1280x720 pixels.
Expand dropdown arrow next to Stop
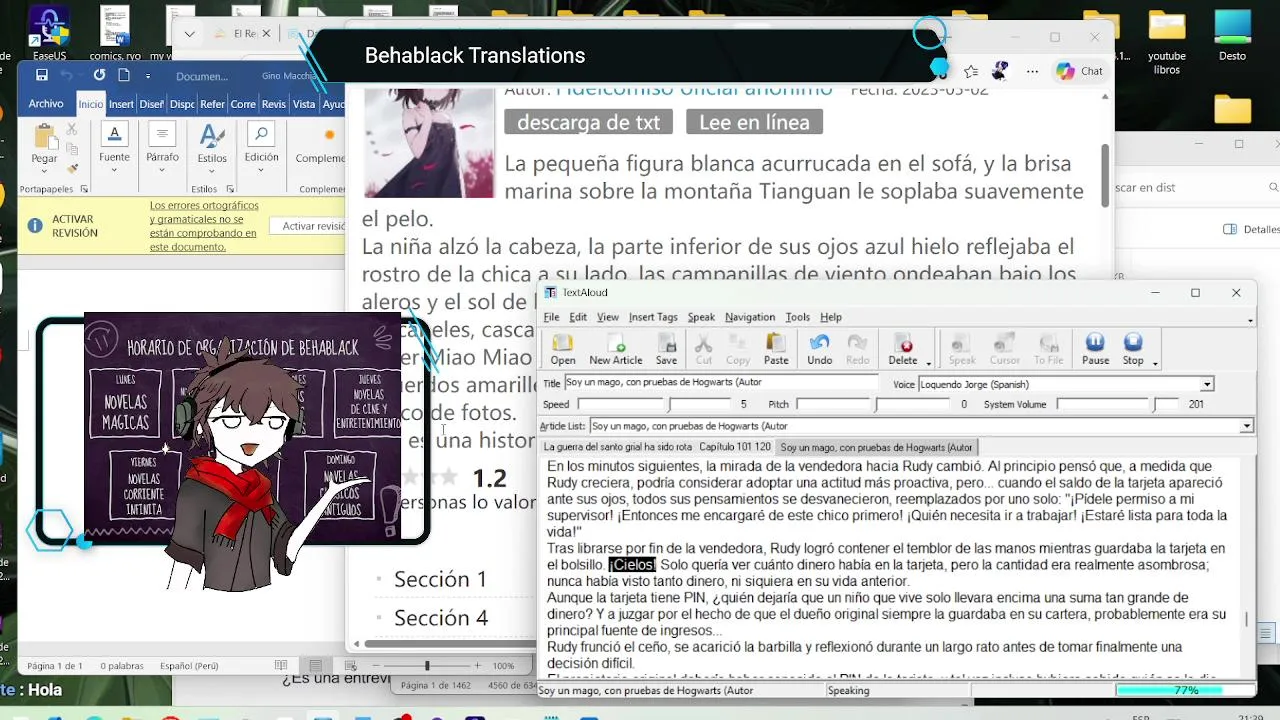pos(1155,363)
